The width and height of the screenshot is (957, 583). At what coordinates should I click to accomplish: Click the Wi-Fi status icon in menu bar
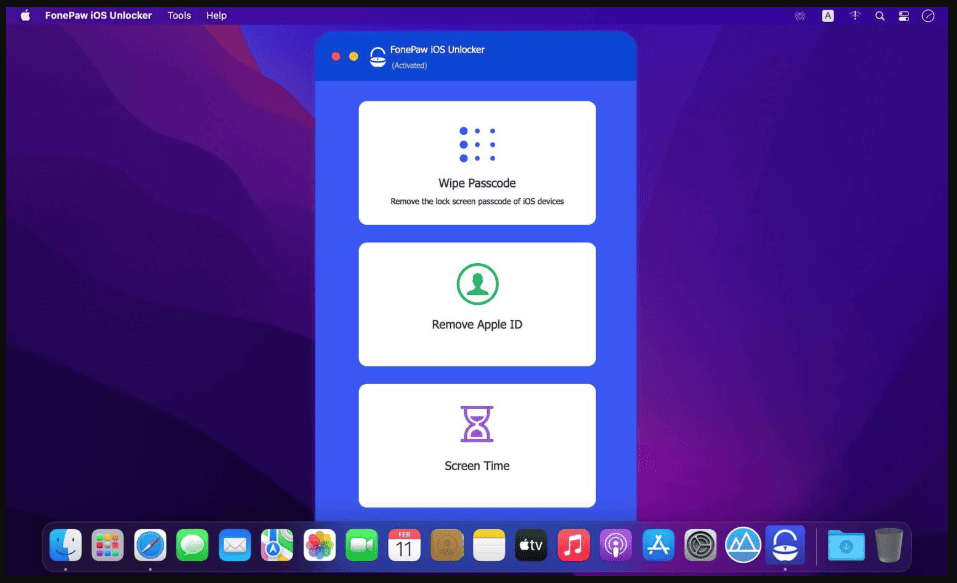click(854, 16)
